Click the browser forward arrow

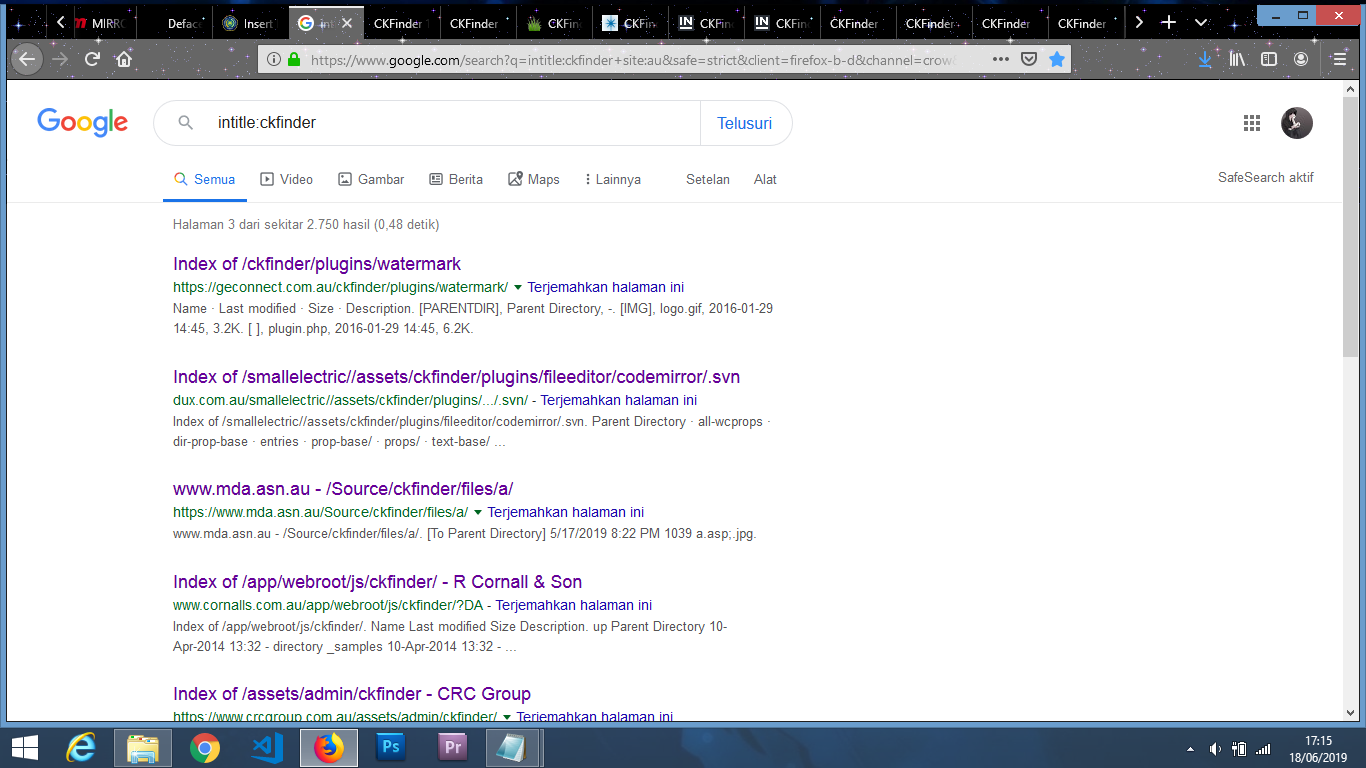[60, 59]
